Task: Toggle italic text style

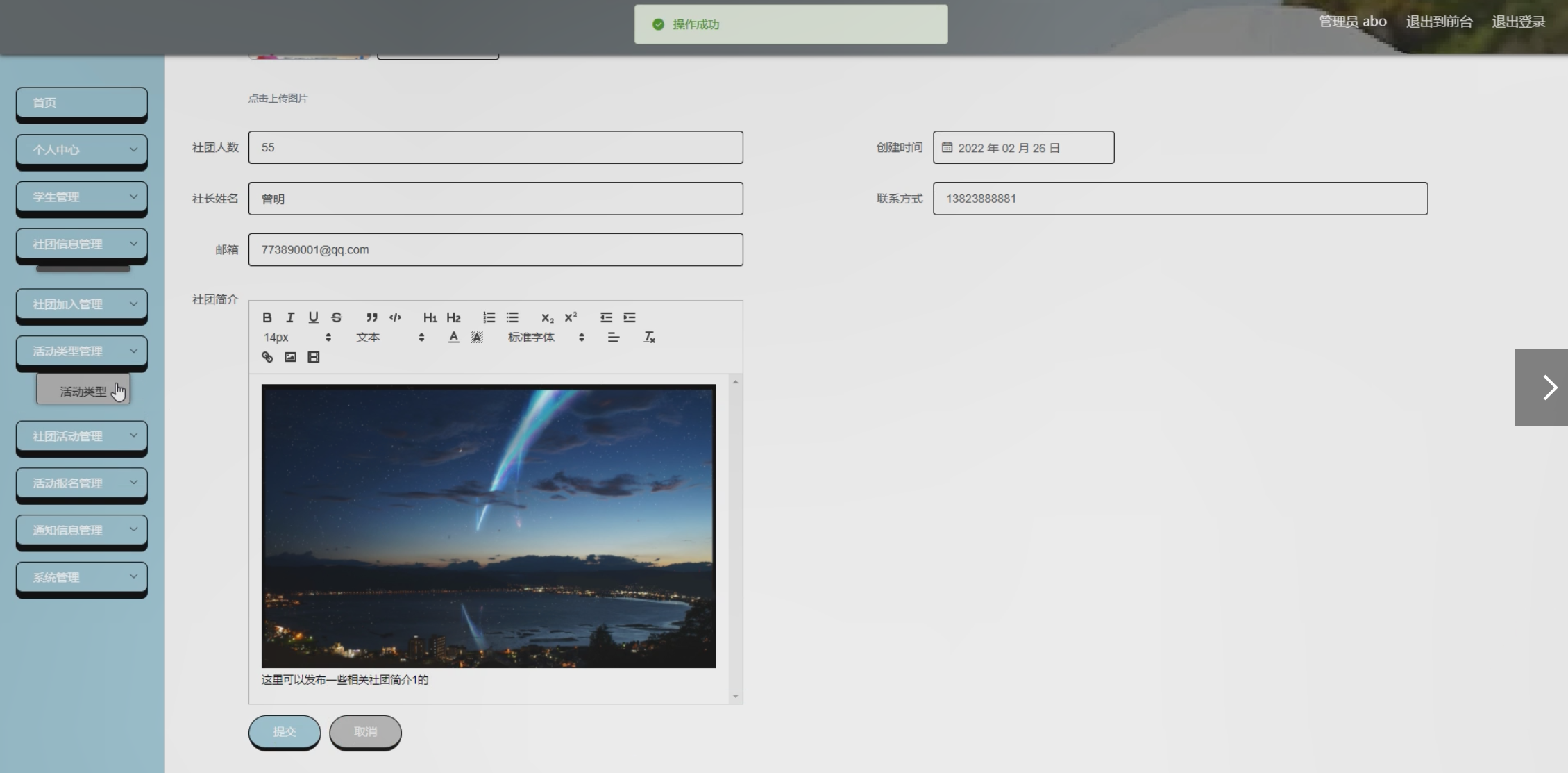Action: [290, 317]
